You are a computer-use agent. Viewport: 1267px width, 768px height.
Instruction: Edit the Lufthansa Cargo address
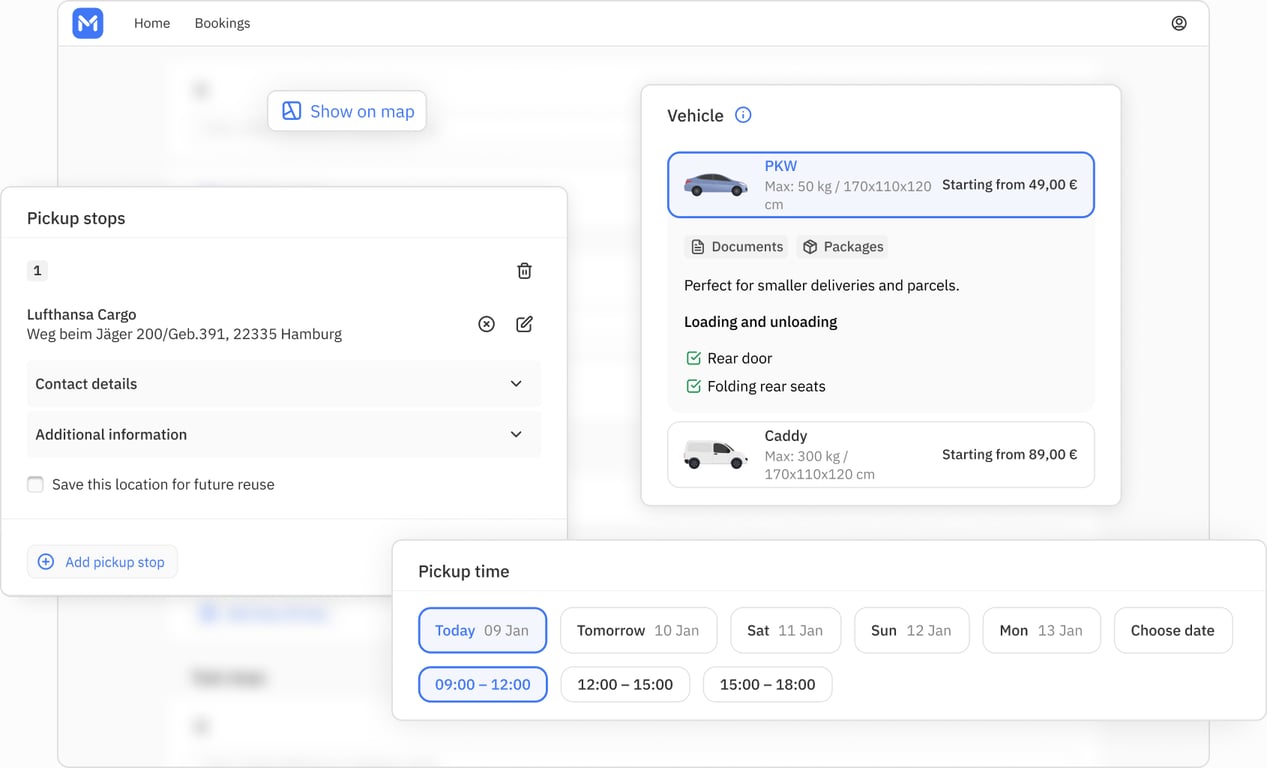pyautogui.click(x=524, y=324)
